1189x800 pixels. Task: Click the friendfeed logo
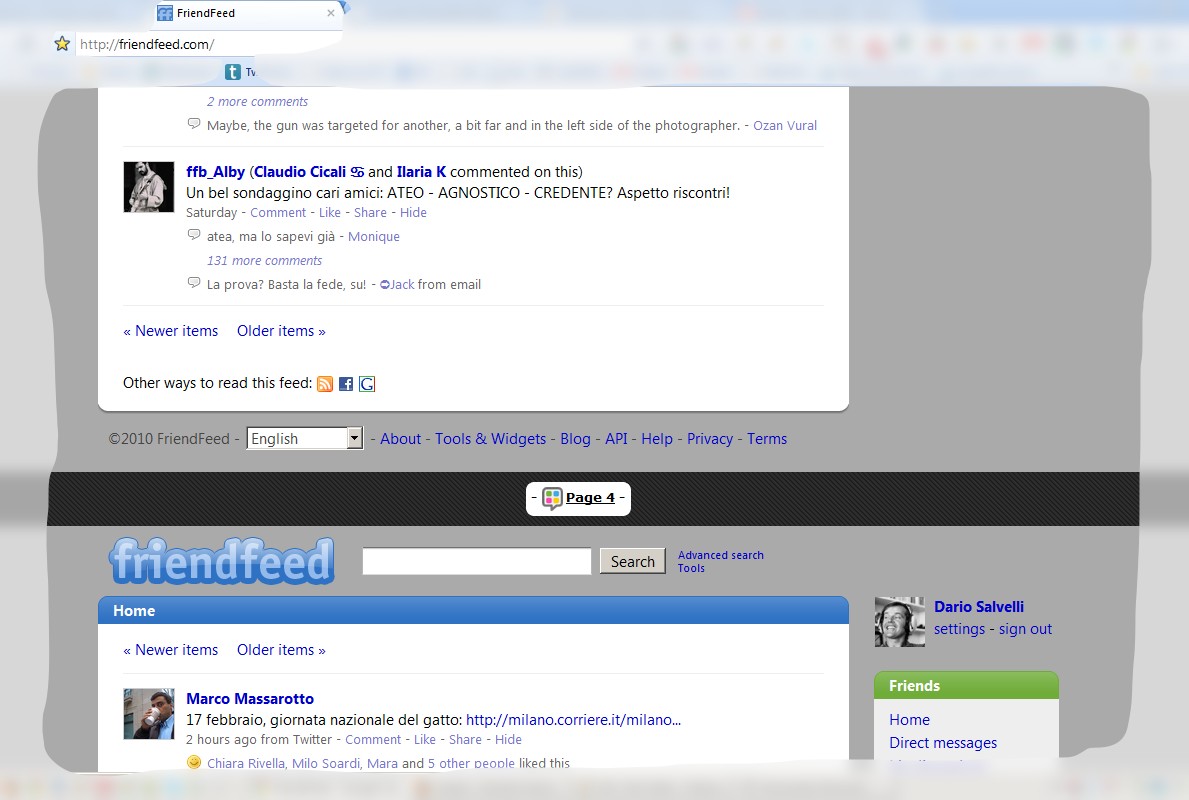(221, 561)
